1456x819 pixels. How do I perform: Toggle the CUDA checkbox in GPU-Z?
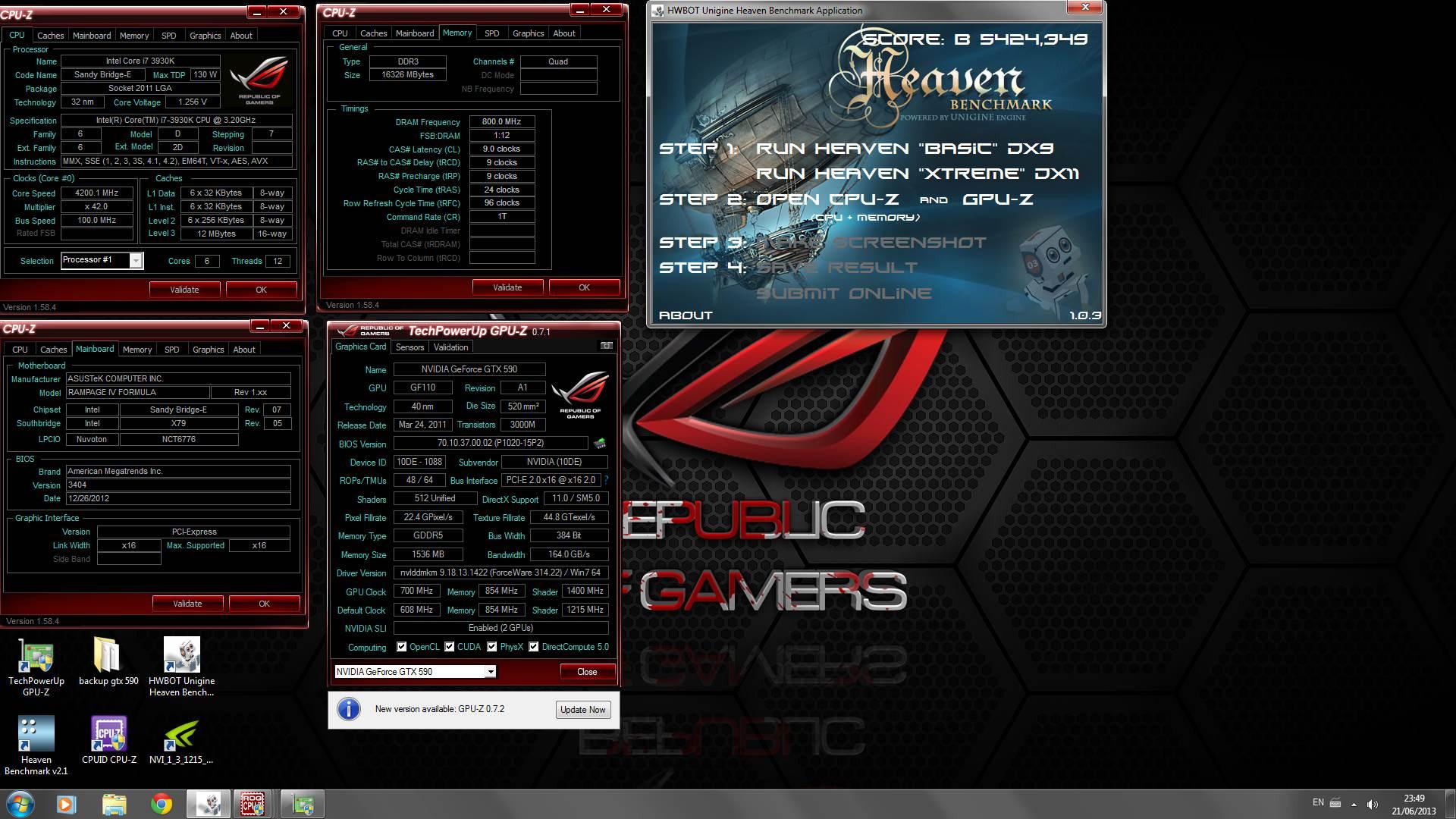click(450, 647)
